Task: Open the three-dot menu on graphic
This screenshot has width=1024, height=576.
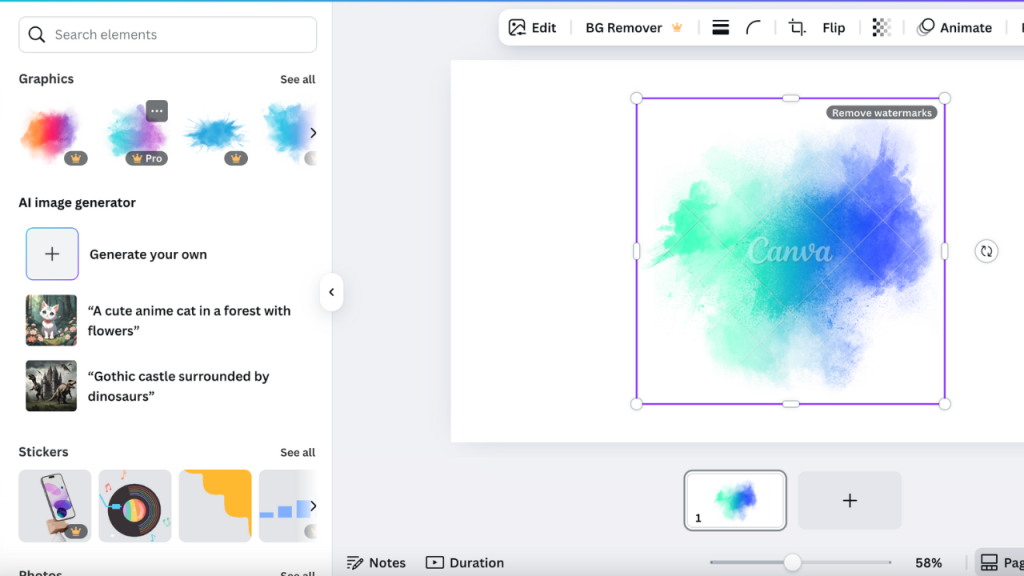Action: click(157, 111)
